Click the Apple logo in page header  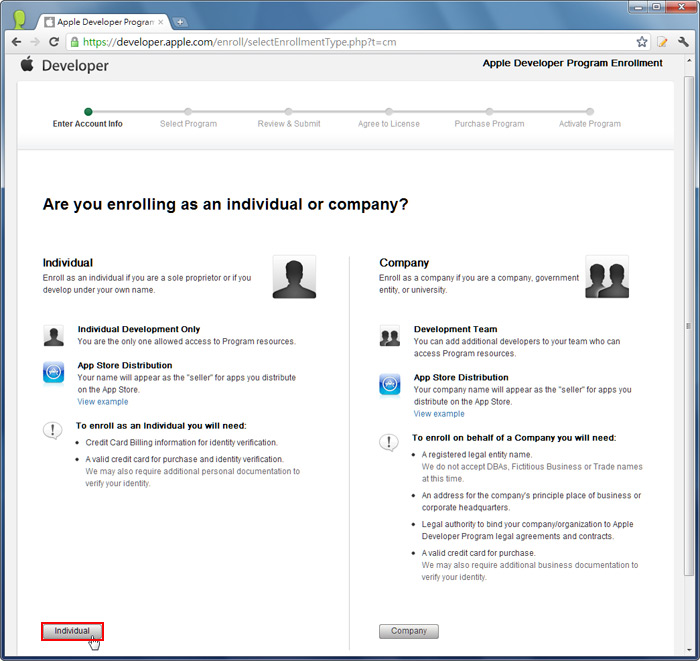click(x=27, y=64)
